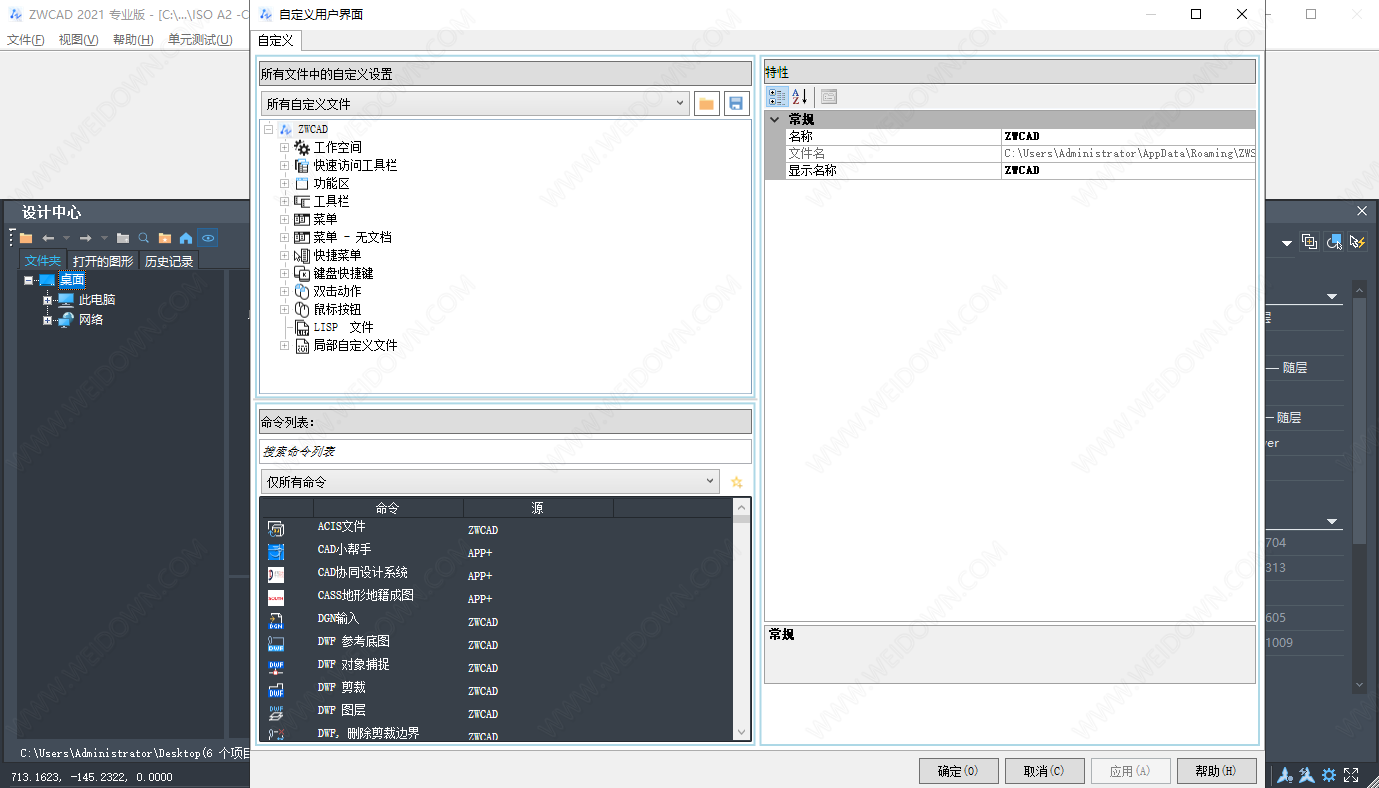Click the settings gear in status bar
Screen dimensions: 1379x788
click(1329, 775)
